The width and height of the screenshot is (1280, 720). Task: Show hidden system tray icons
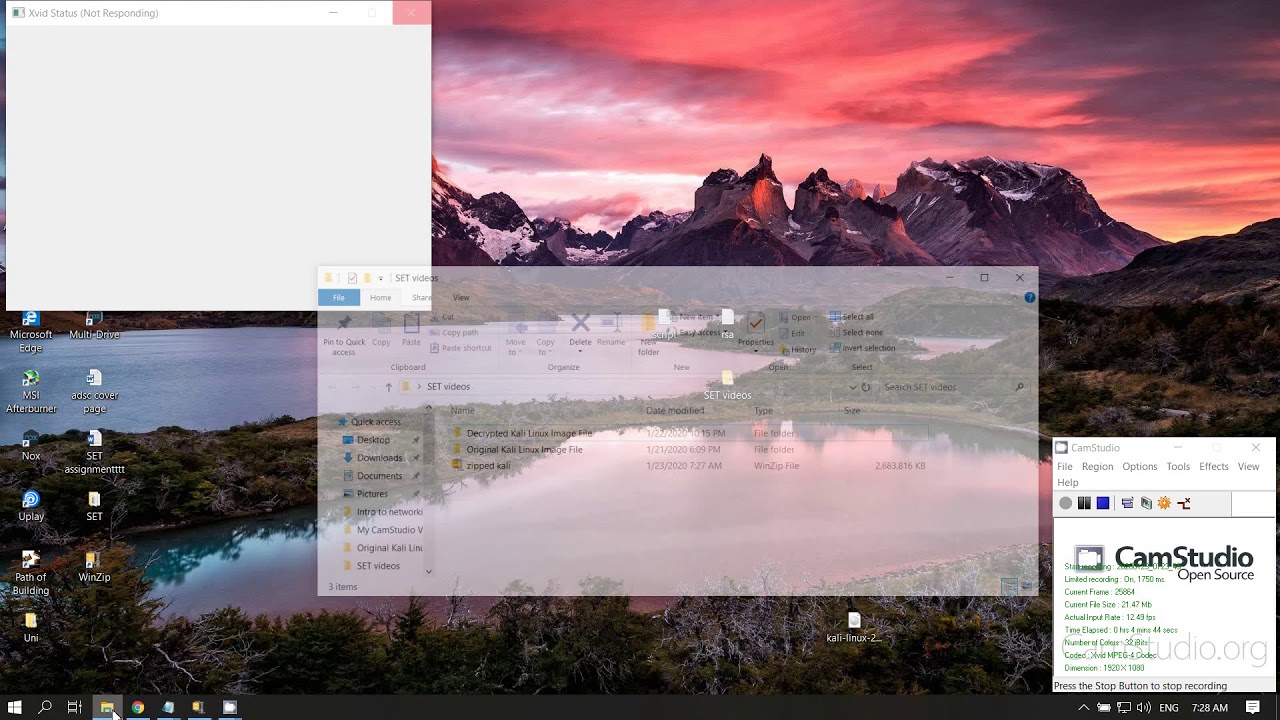tap(1084, 707)
